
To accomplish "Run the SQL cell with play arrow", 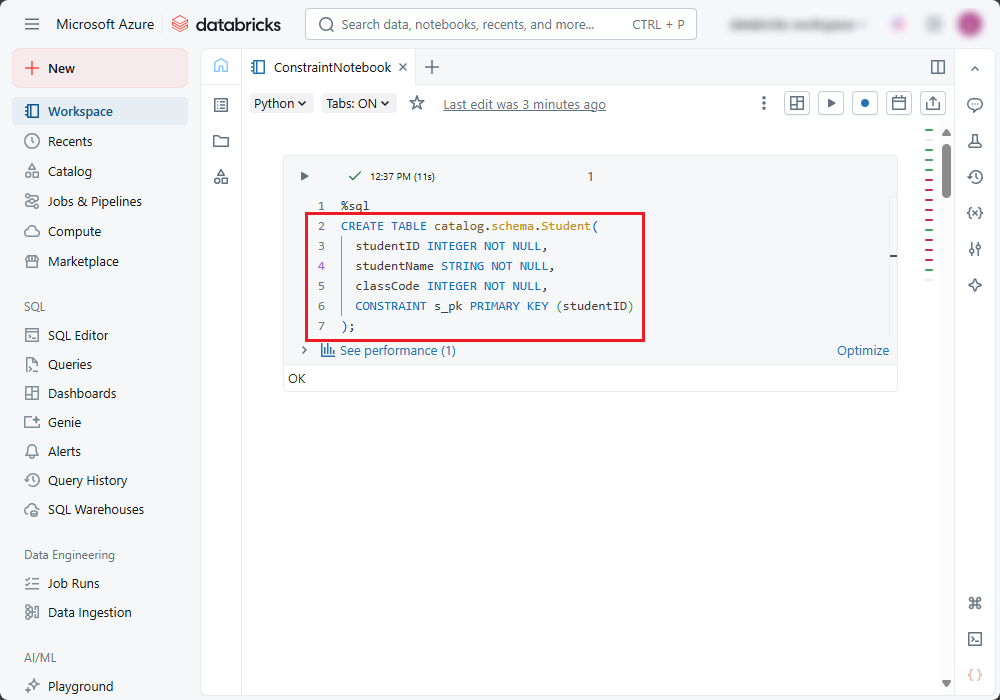I will pyautogui.click(x=305, y=176).
